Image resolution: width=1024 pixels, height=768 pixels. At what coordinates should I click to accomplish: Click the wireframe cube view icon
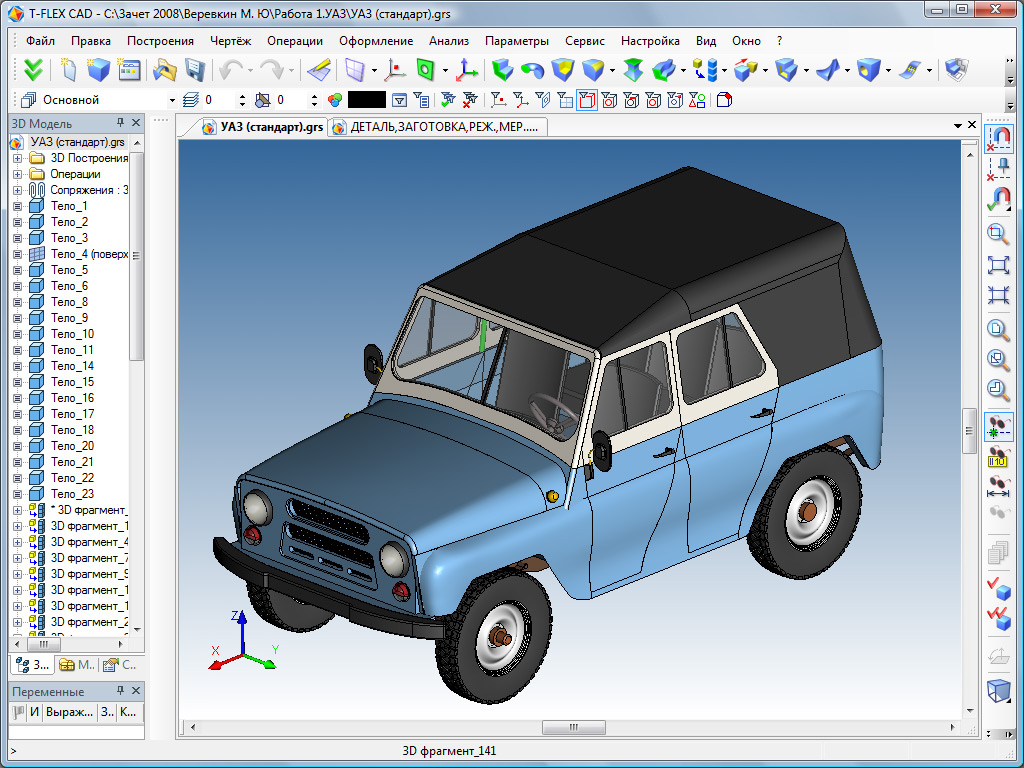[x=999, y=690]
